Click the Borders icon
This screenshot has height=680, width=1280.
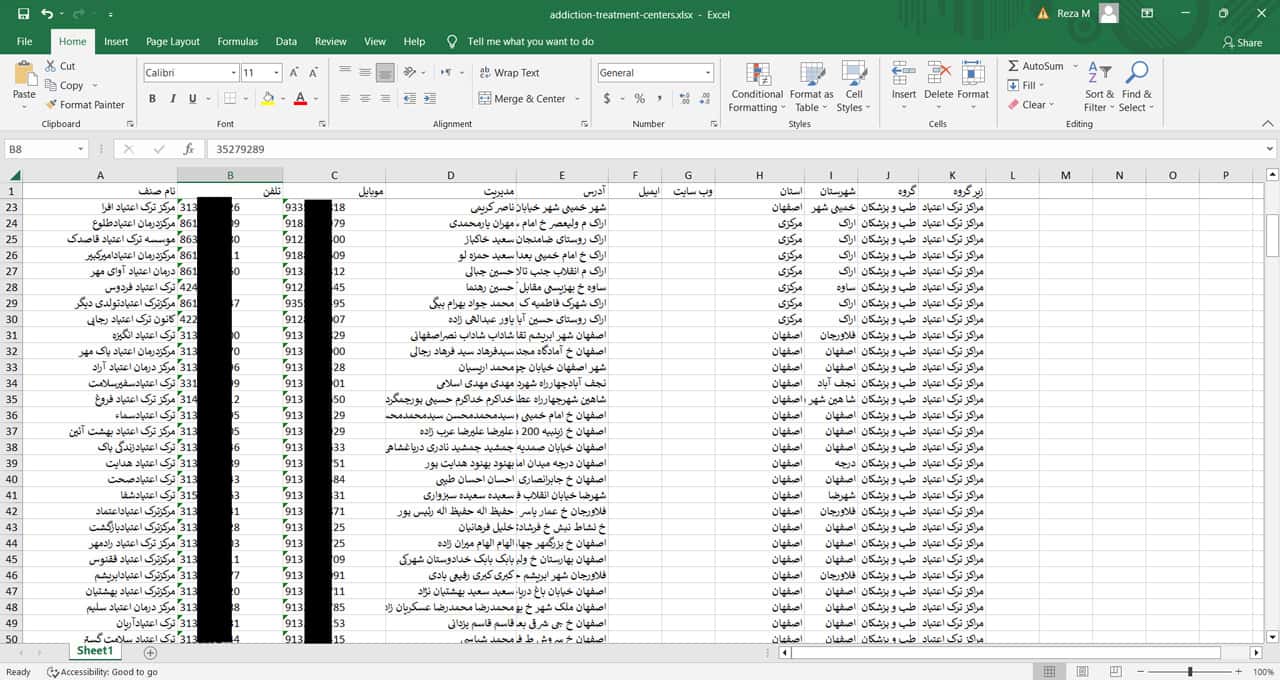point(229,99)
